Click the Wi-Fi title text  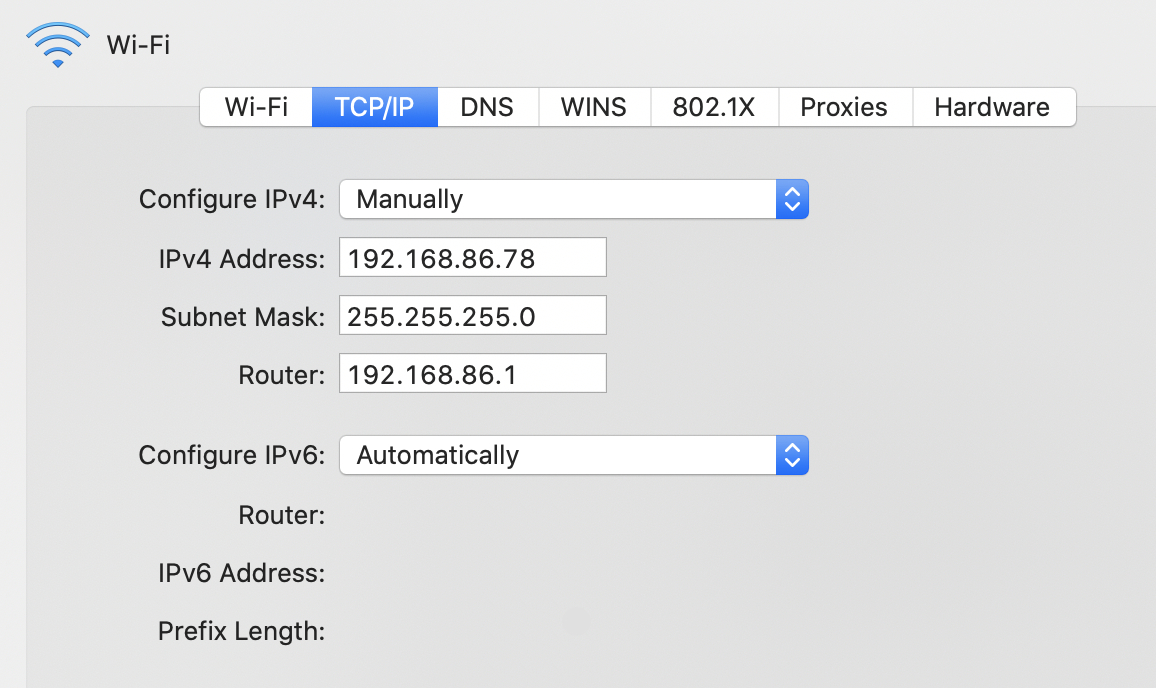pos(138,45)
